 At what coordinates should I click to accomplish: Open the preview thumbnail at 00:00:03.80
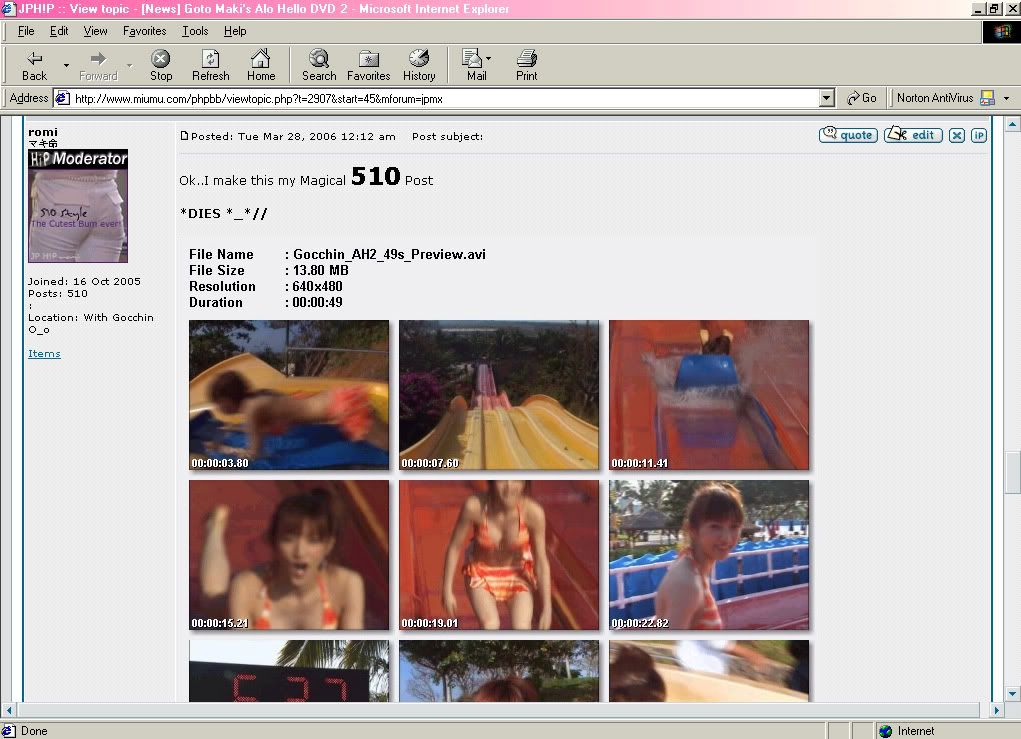point(289,395)
